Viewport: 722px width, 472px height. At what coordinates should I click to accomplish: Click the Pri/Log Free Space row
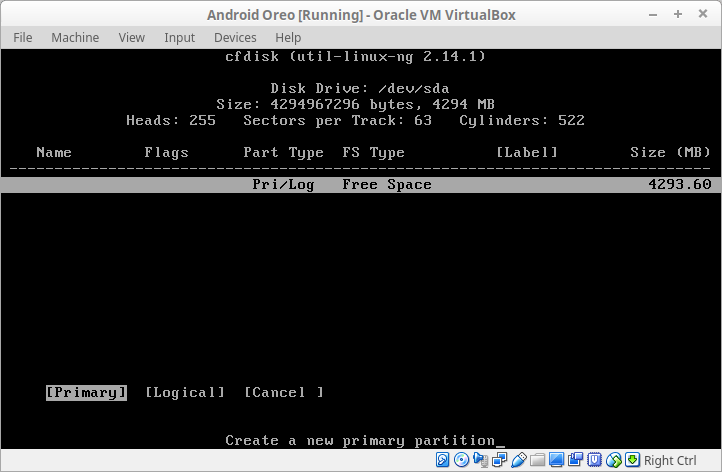pyautogui.click(x=361, y=185)
